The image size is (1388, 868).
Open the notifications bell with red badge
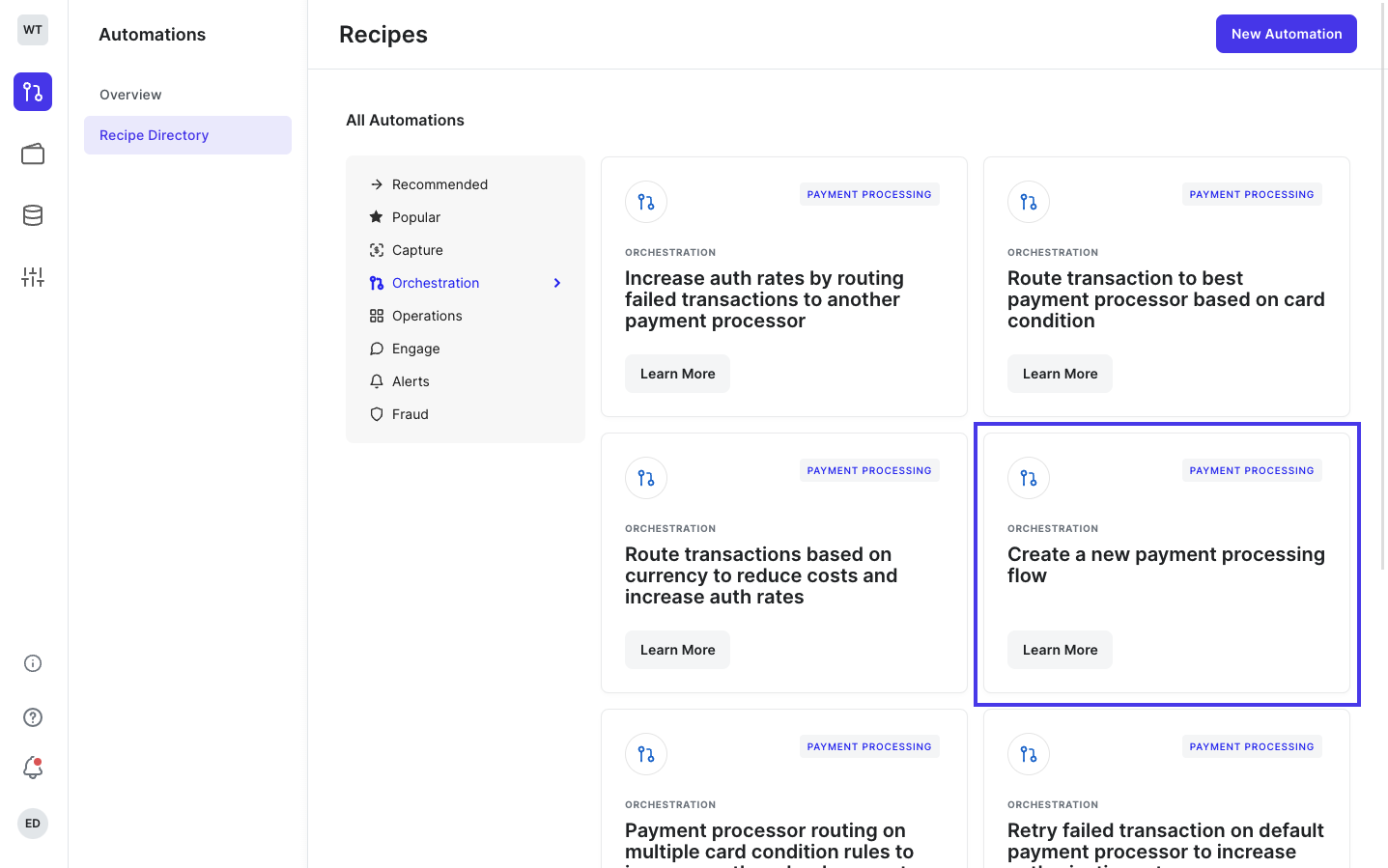pos(32,768)
